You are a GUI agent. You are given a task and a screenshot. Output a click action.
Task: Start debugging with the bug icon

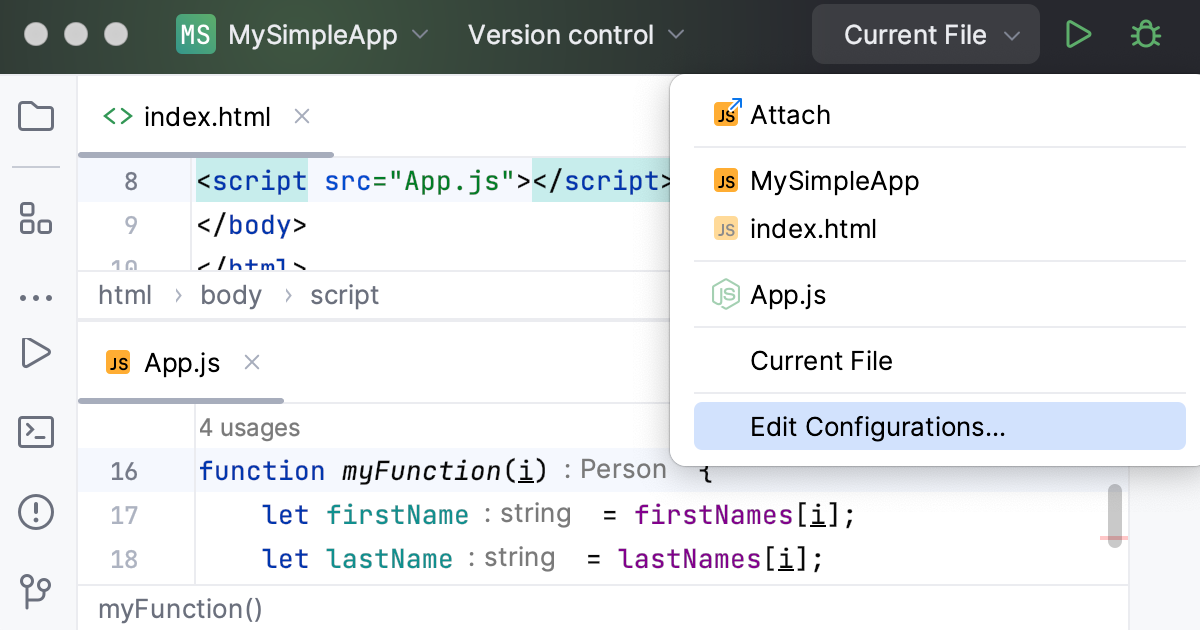[1145, 33]
